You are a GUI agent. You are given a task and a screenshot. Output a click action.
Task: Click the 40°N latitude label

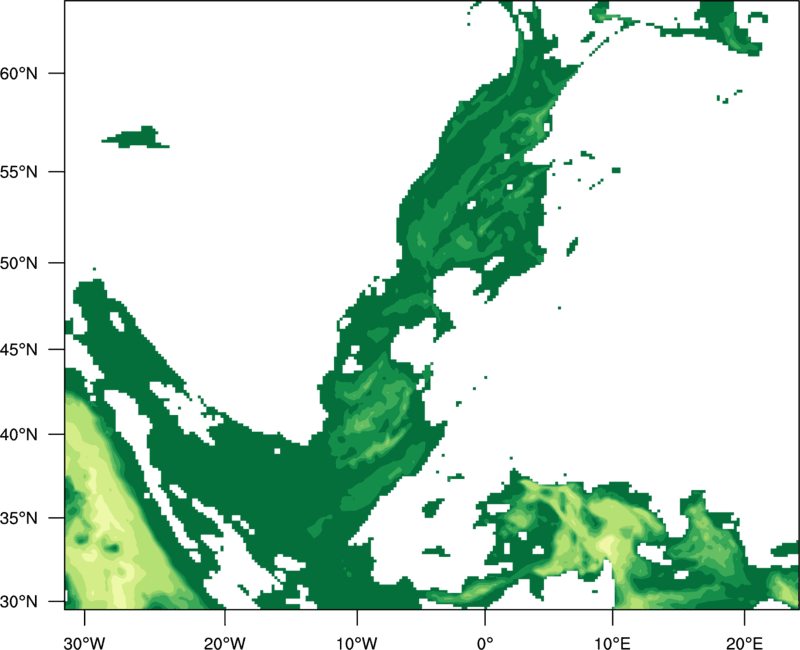[18, 435]
